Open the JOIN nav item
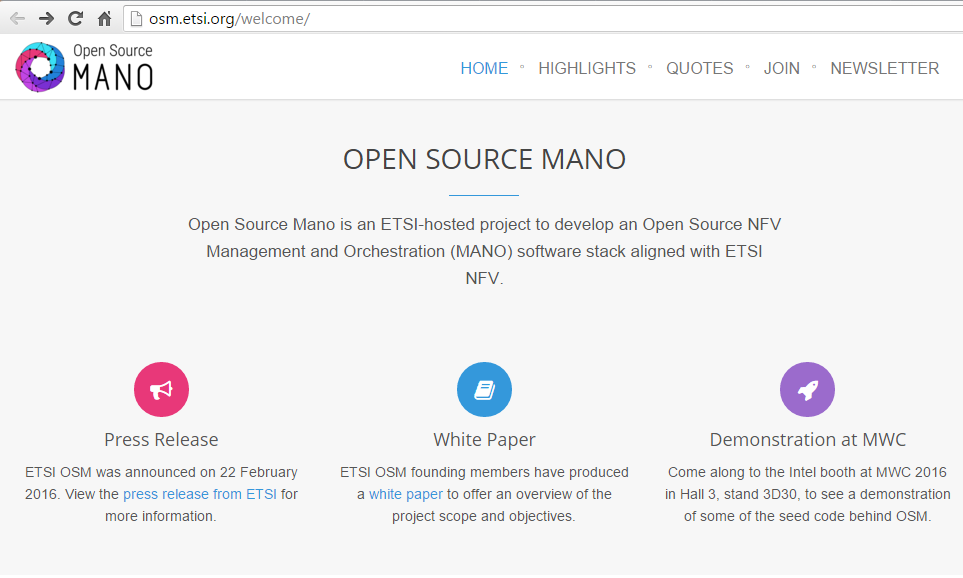 [781, 68]
